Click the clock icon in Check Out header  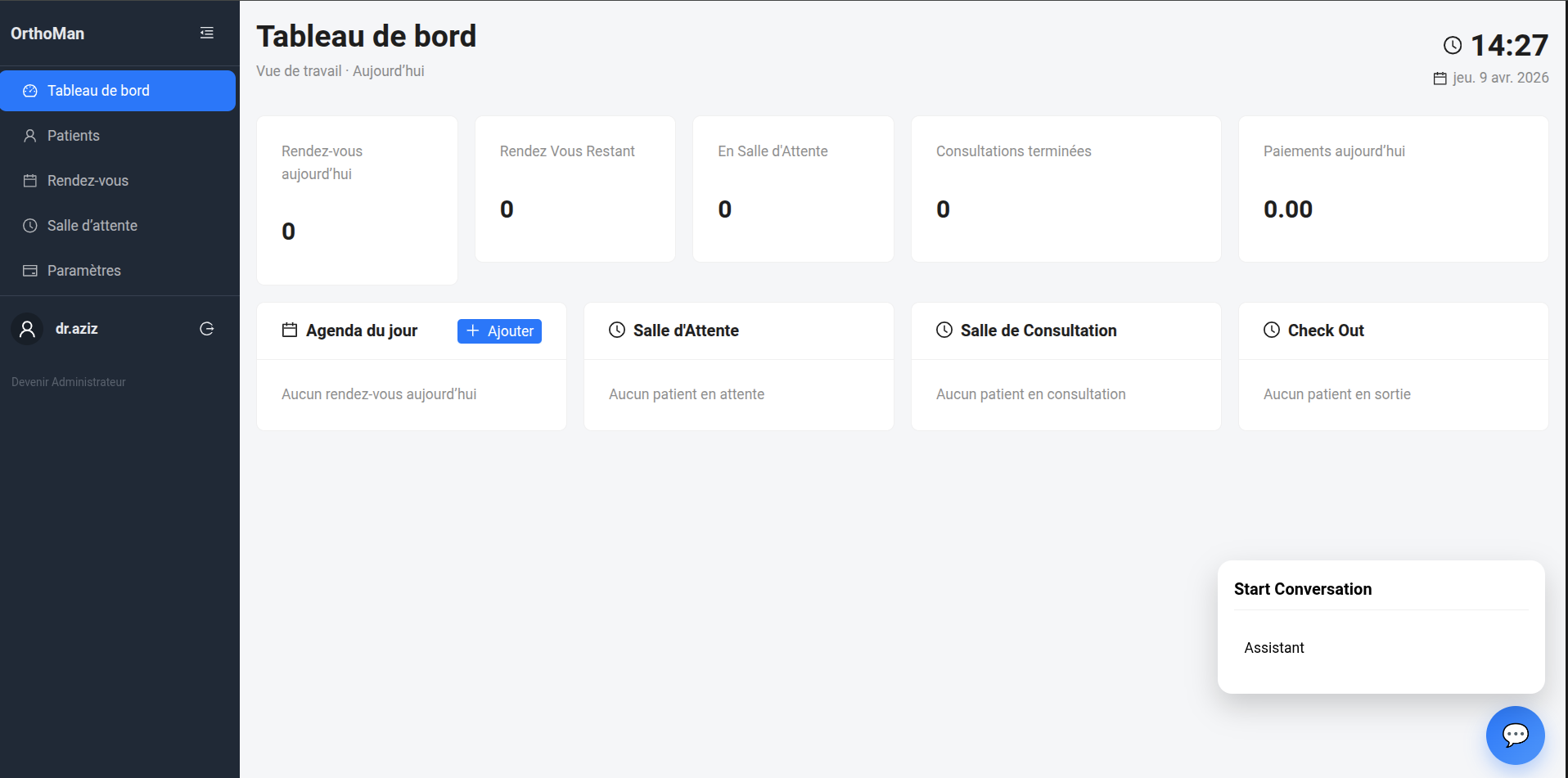click(1272, 330)
